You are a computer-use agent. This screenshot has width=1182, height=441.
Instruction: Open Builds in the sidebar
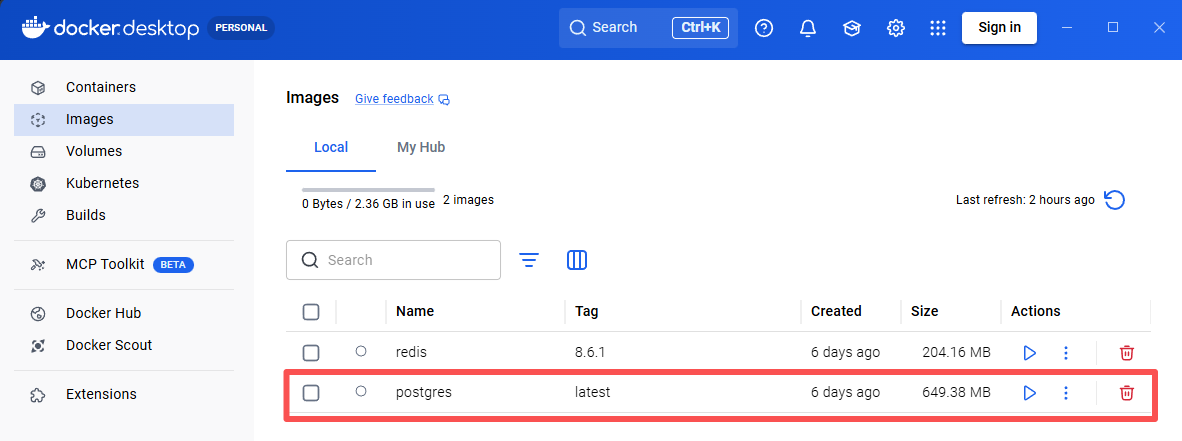(124, 216)
